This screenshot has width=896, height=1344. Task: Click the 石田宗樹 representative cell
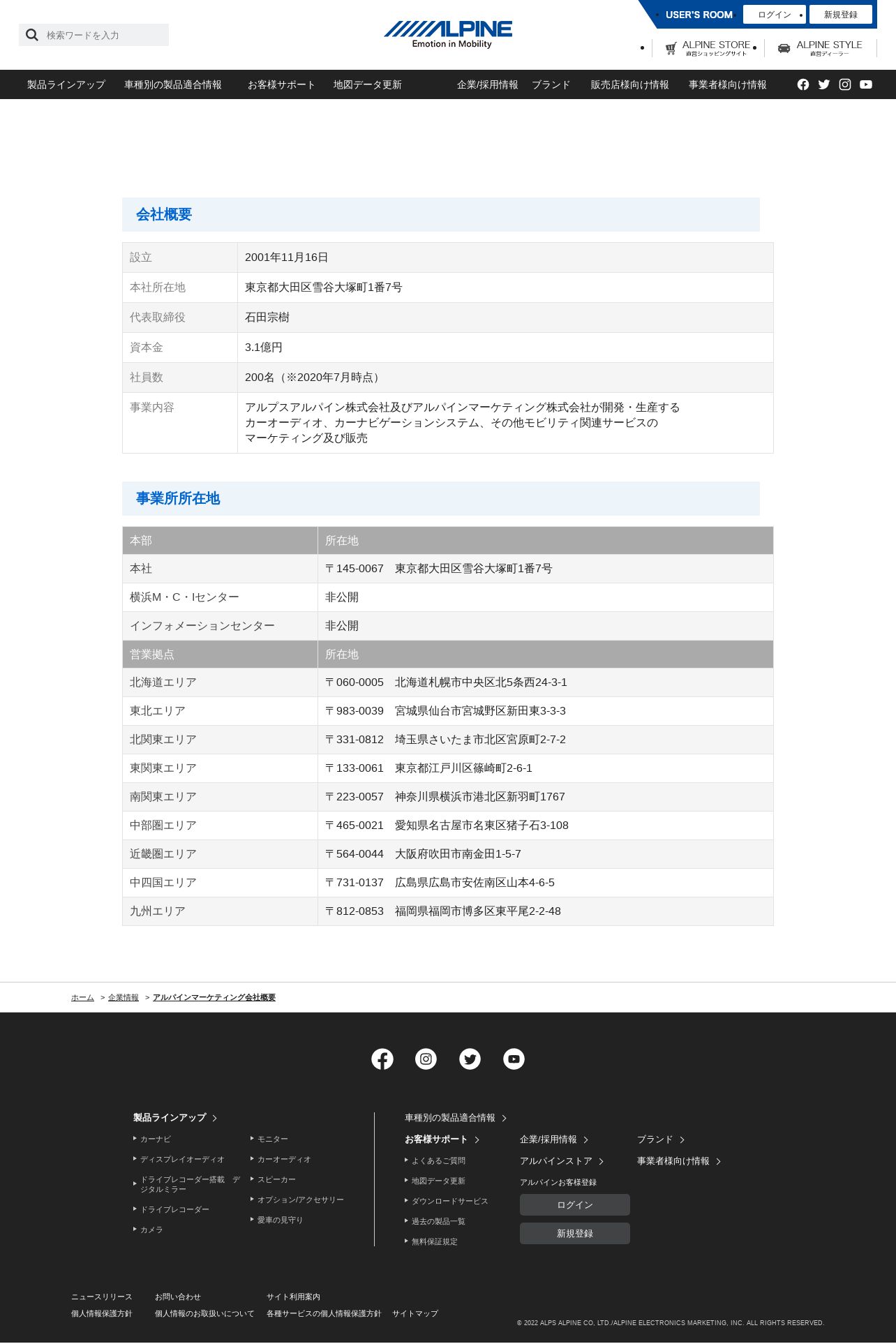click(505, 318)
